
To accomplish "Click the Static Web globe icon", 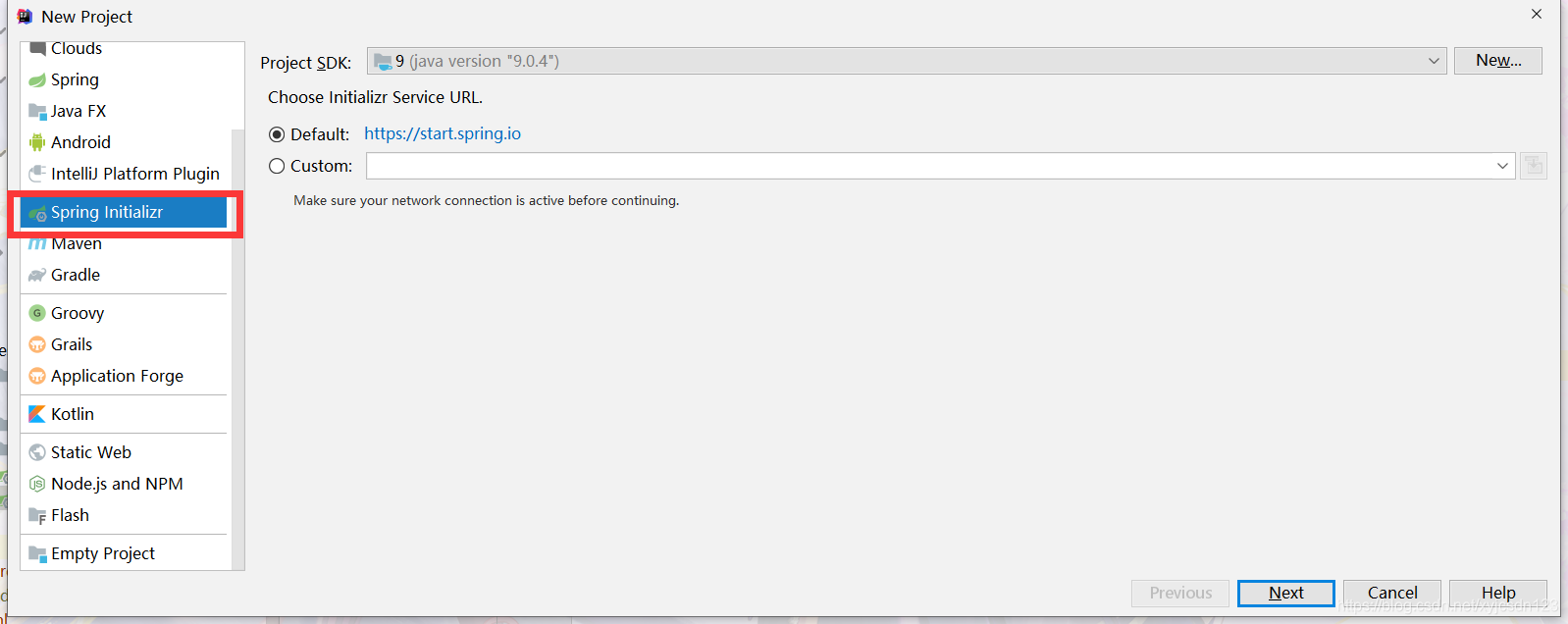I will [x=37, y=452].
